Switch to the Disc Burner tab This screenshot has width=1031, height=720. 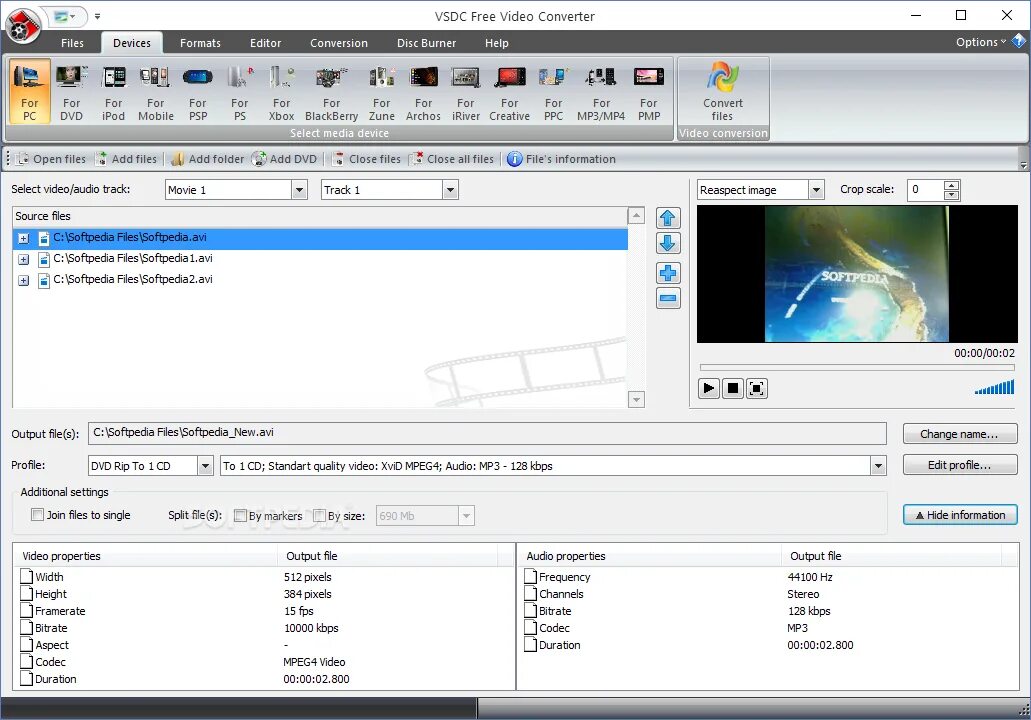click(426, 43)
